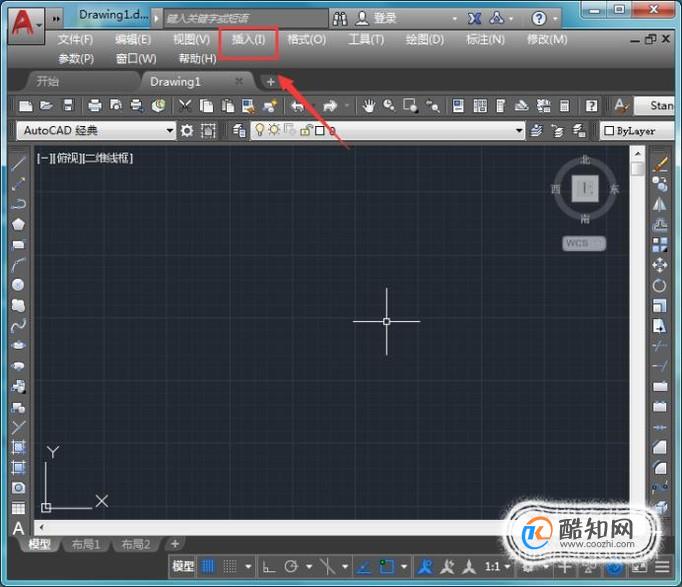Select the Rotate modify tool
Viewport: 682px width, 587px height.
coord(660,285)
